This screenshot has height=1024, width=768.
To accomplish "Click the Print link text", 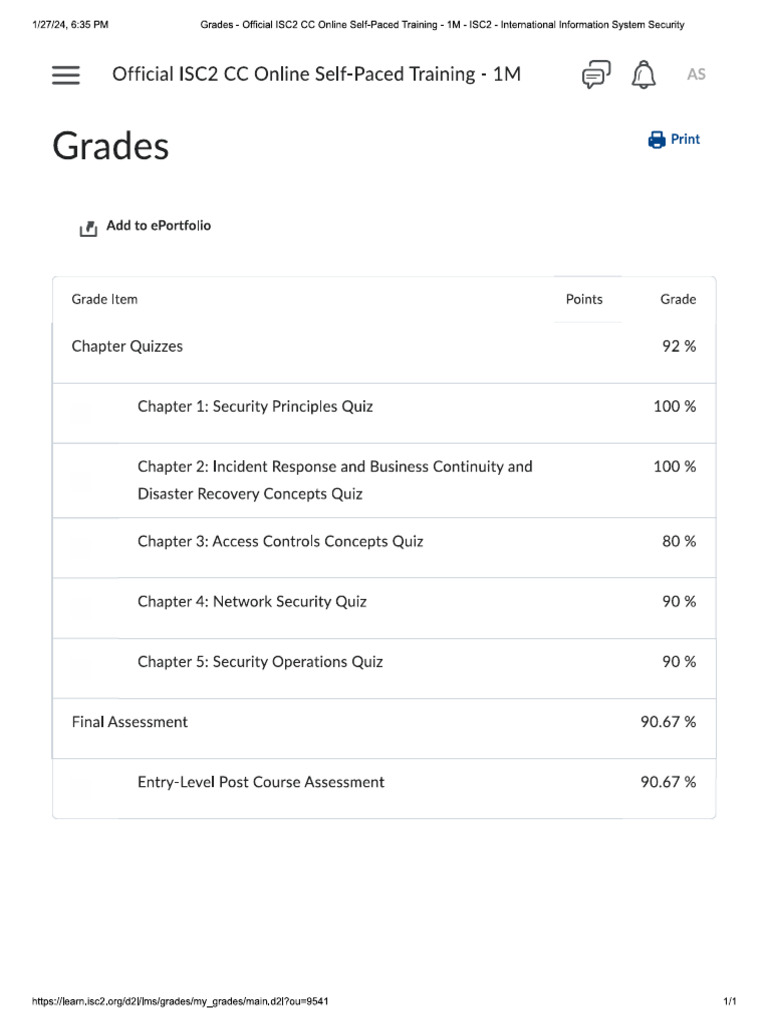I will (685, 139).
